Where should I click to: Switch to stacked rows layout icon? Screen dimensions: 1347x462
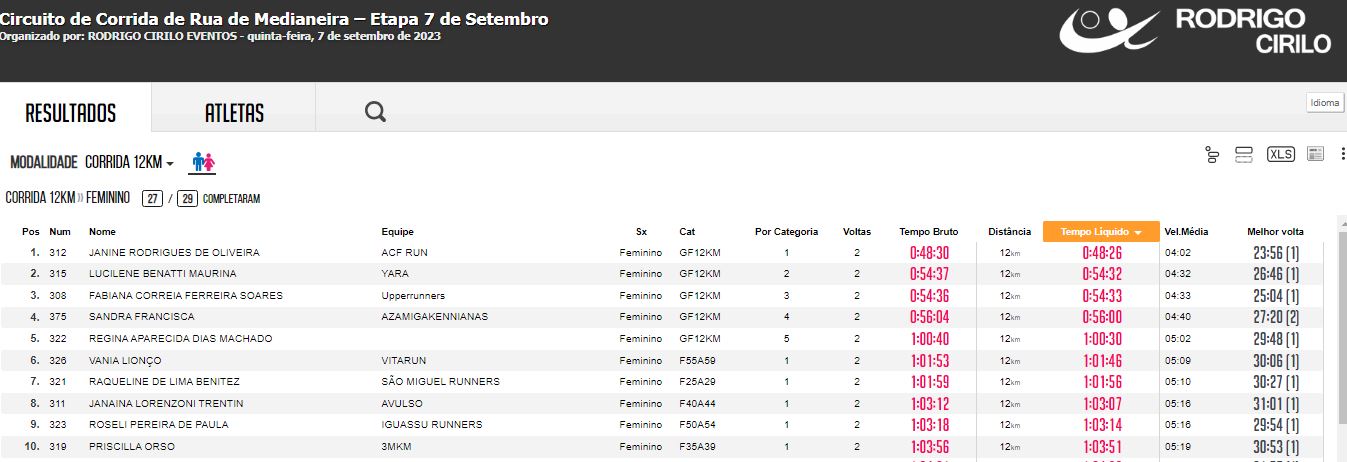[x=1244, y=154]
